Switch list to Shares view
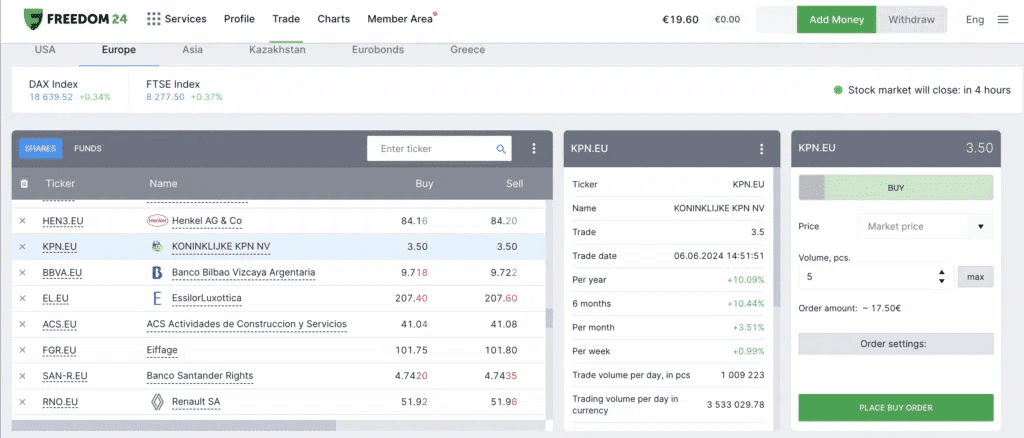 [x=40, y=149]
